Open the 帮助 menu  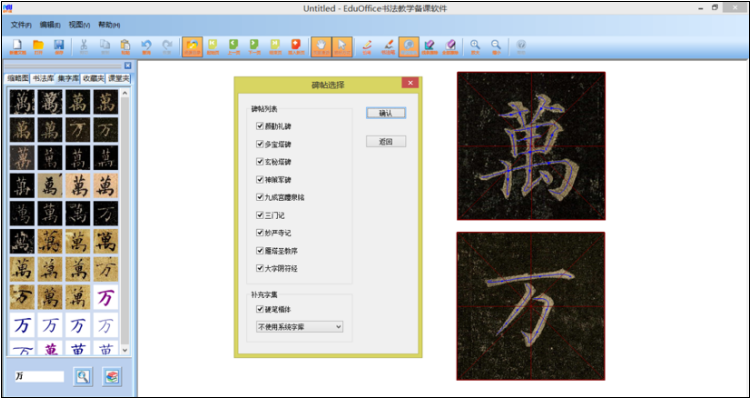pos(109,24)
